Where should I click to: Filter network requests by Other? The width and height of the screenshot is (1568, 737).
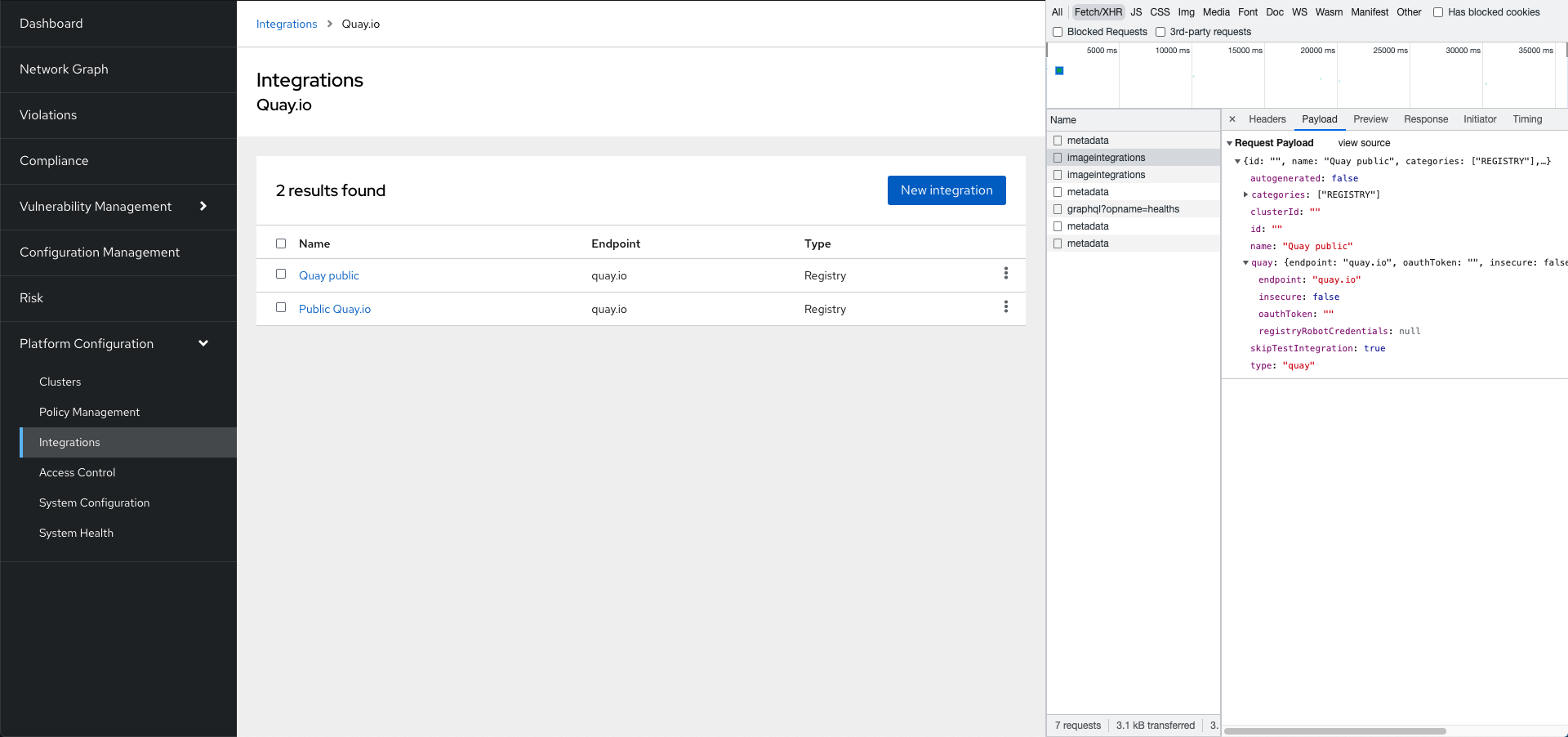[x=1409, y=12]
